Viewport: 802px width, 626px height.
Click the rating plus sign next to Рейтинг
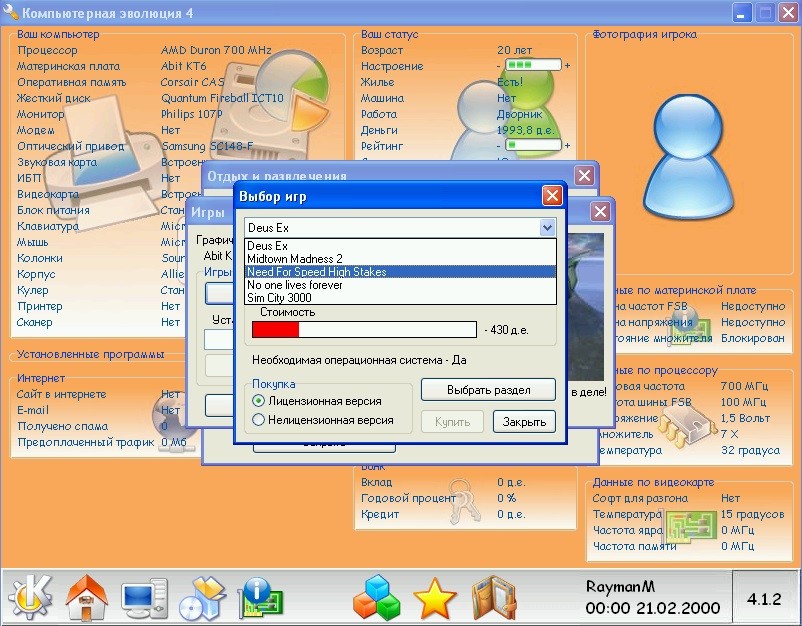coord(567,146)
